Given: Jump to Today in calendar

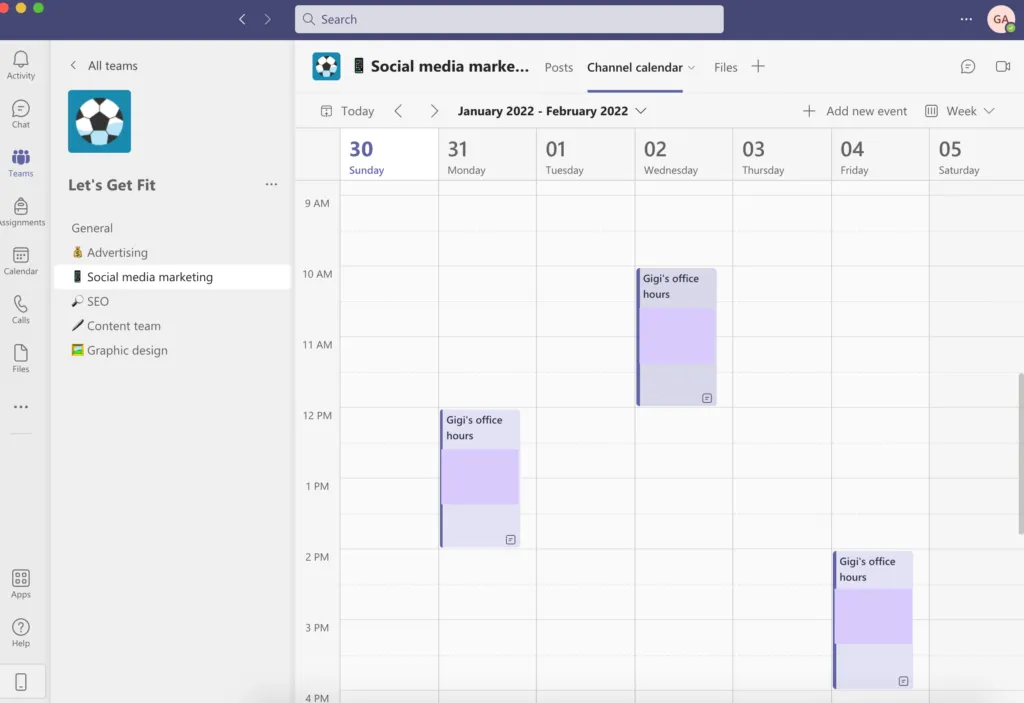Looking at the screenshot, I should click(348, 111).
